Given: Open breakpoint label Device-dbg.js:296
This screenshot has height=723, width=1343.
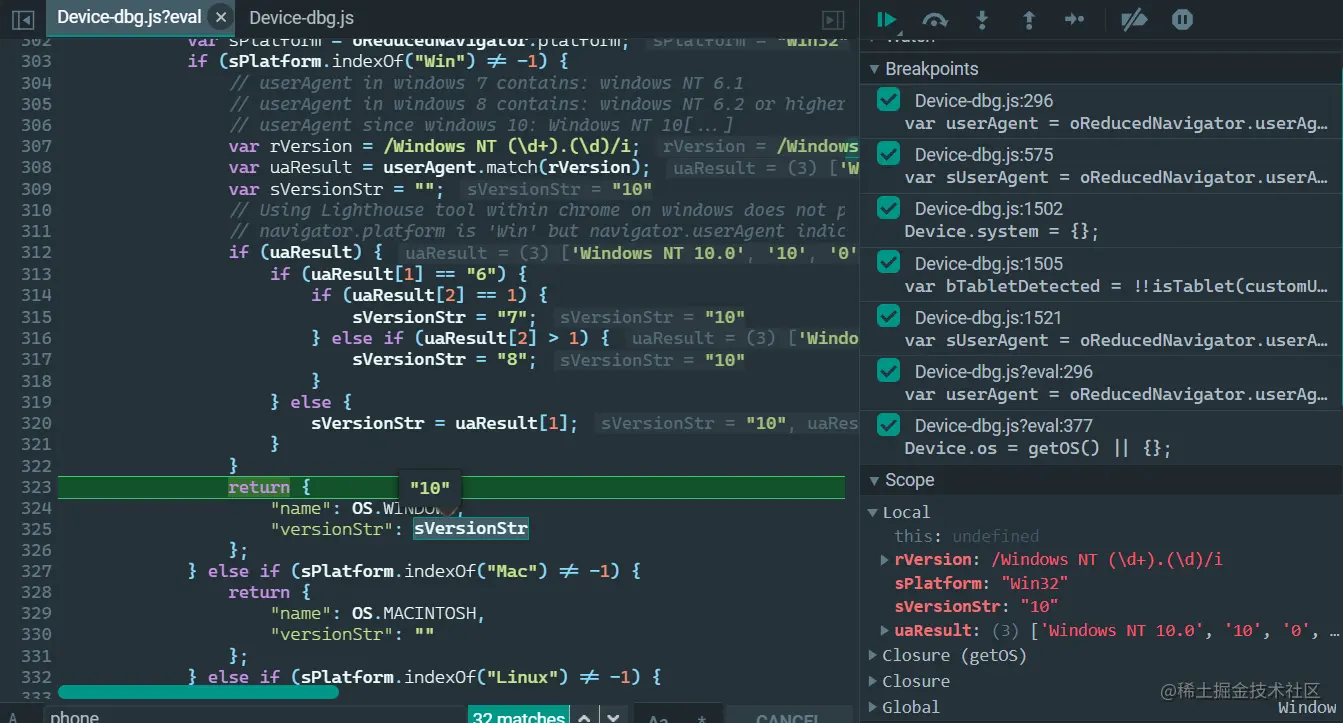Looking at the screenshot, I should (984, 100).
